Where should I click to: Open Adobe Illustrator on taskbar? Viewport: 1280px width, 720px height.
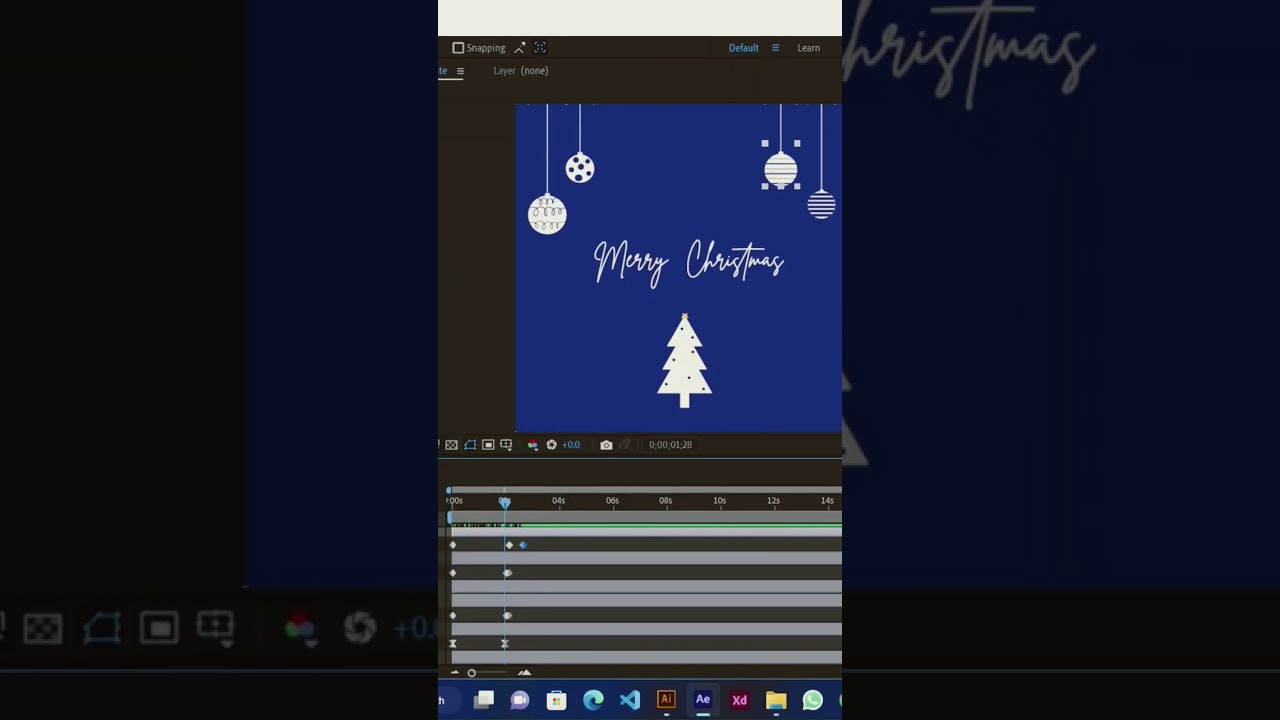[666, 700]
